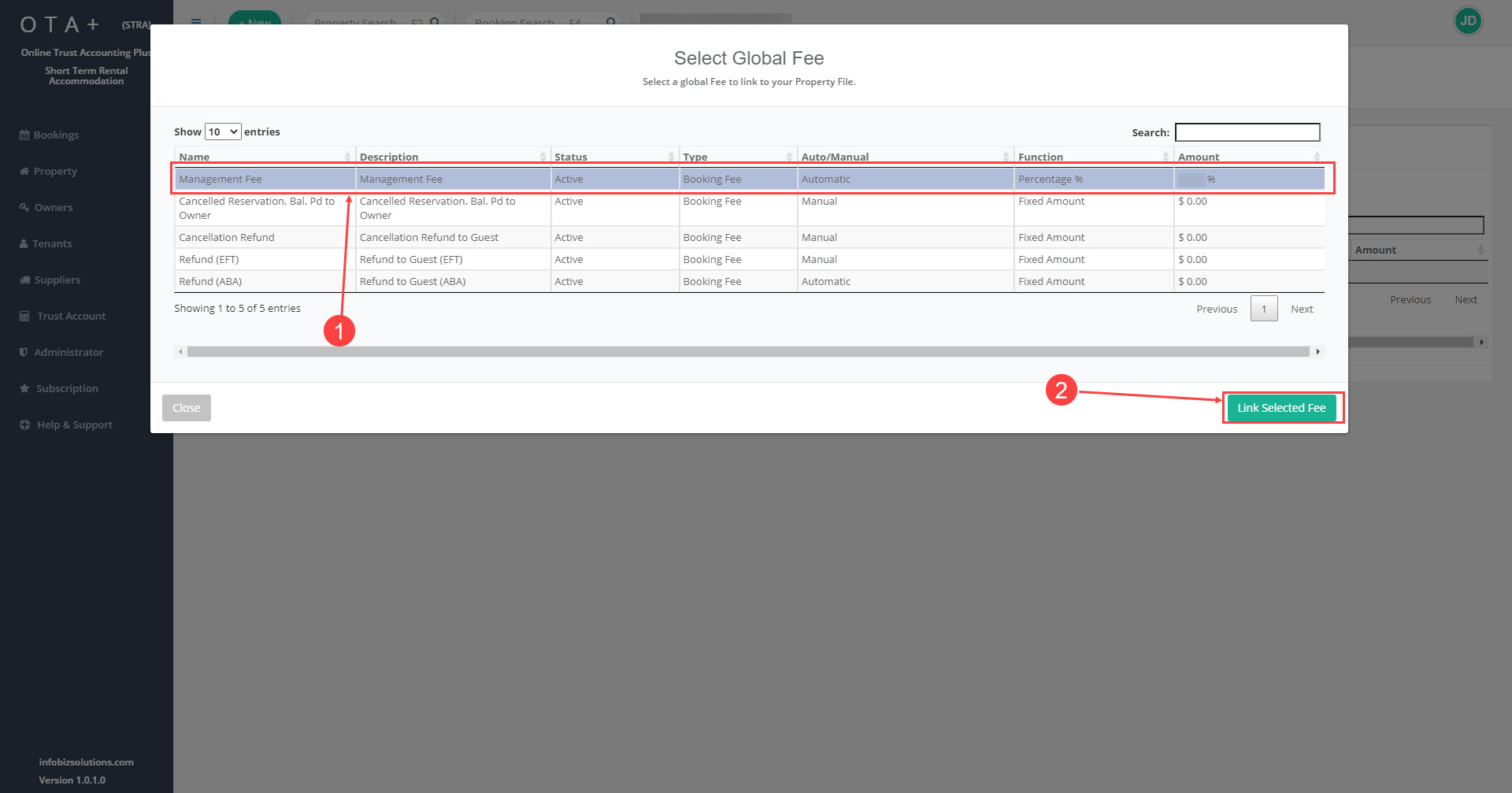
Task: Open Subscription from the sidebar
Action: click(x=59, y=389)
